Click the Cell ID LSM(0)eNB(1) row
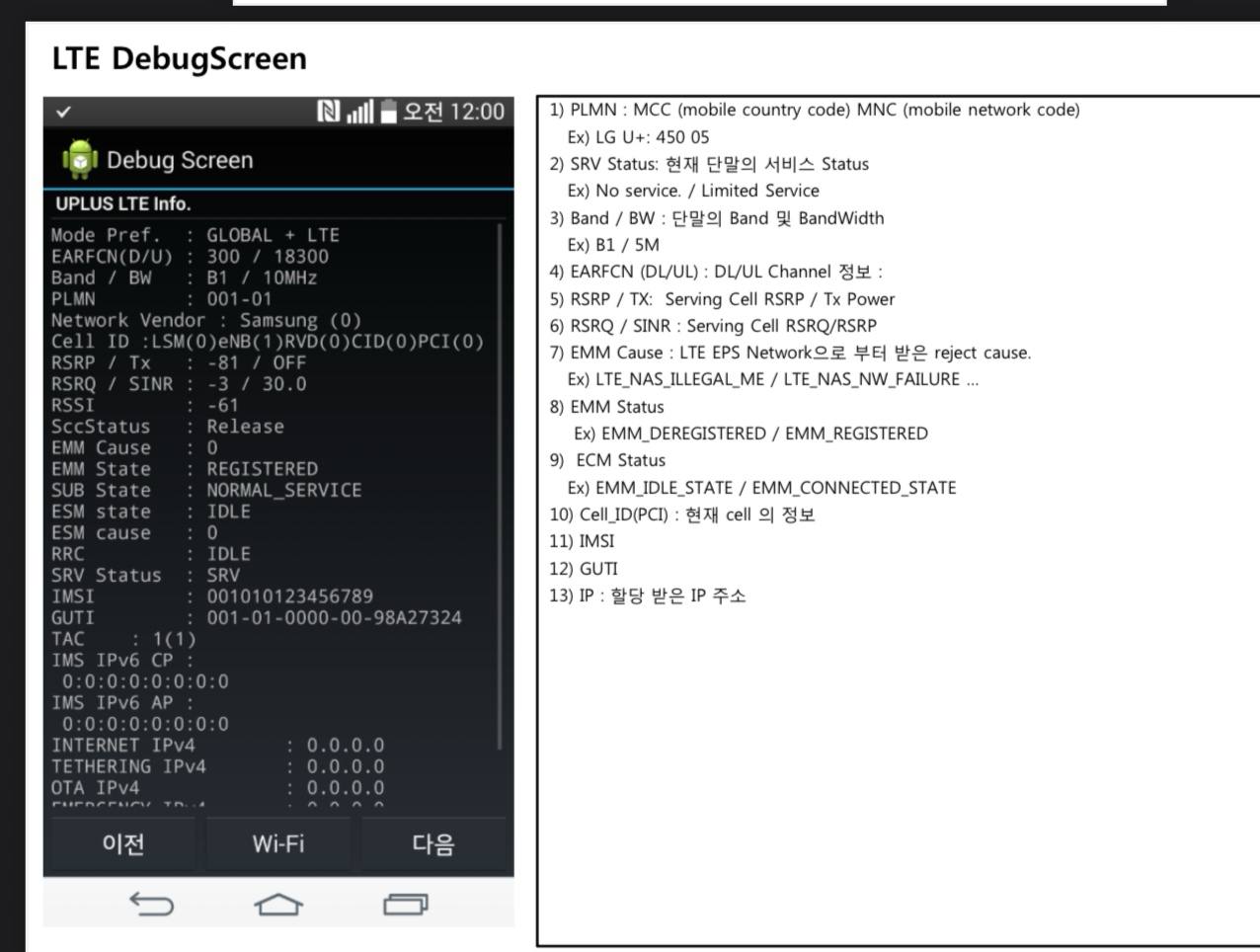Viewport: 1260px width, 952px height. [x=268, y=342]
